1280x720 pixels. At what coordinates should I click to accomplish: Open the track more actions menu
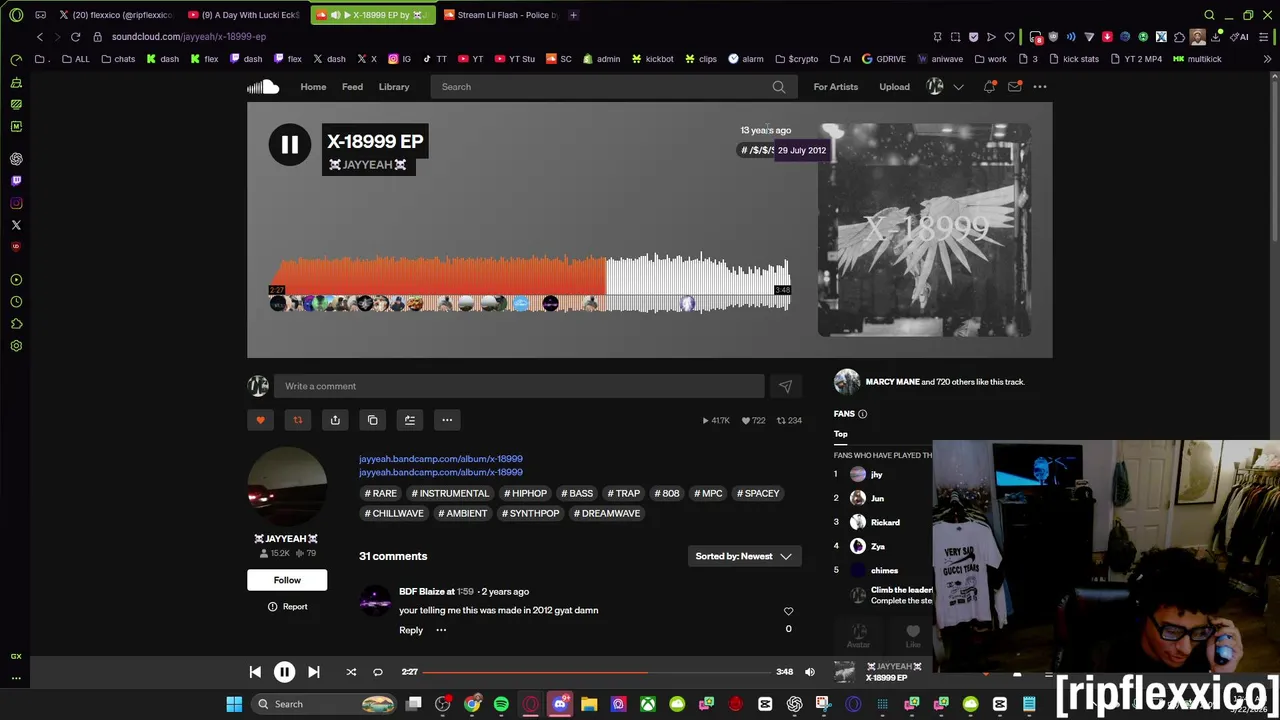(447, 420)
